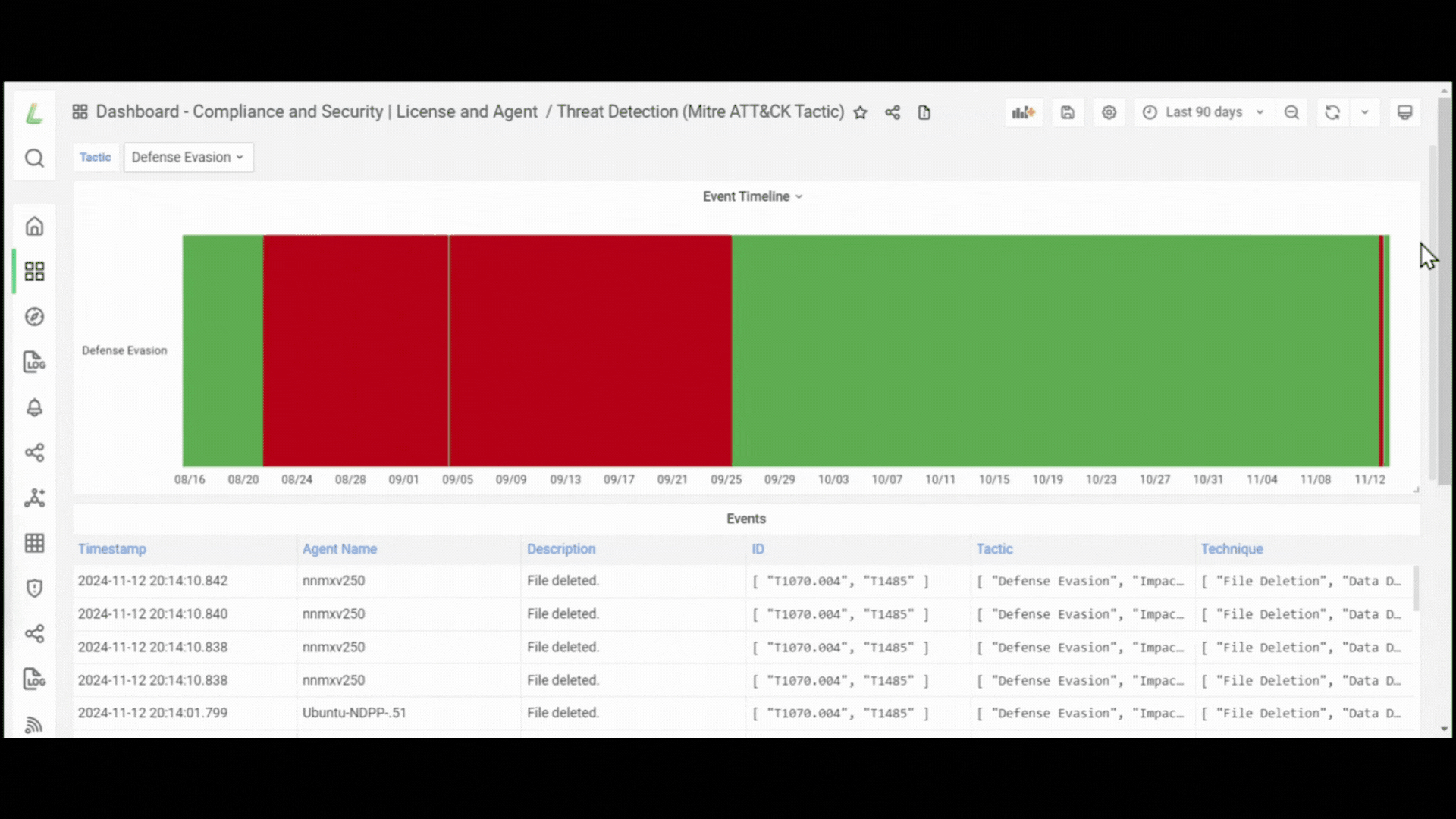This screenshot has width=1456, height=819.
Task: Open the Alerting bell icon
Action: [34, 407]
